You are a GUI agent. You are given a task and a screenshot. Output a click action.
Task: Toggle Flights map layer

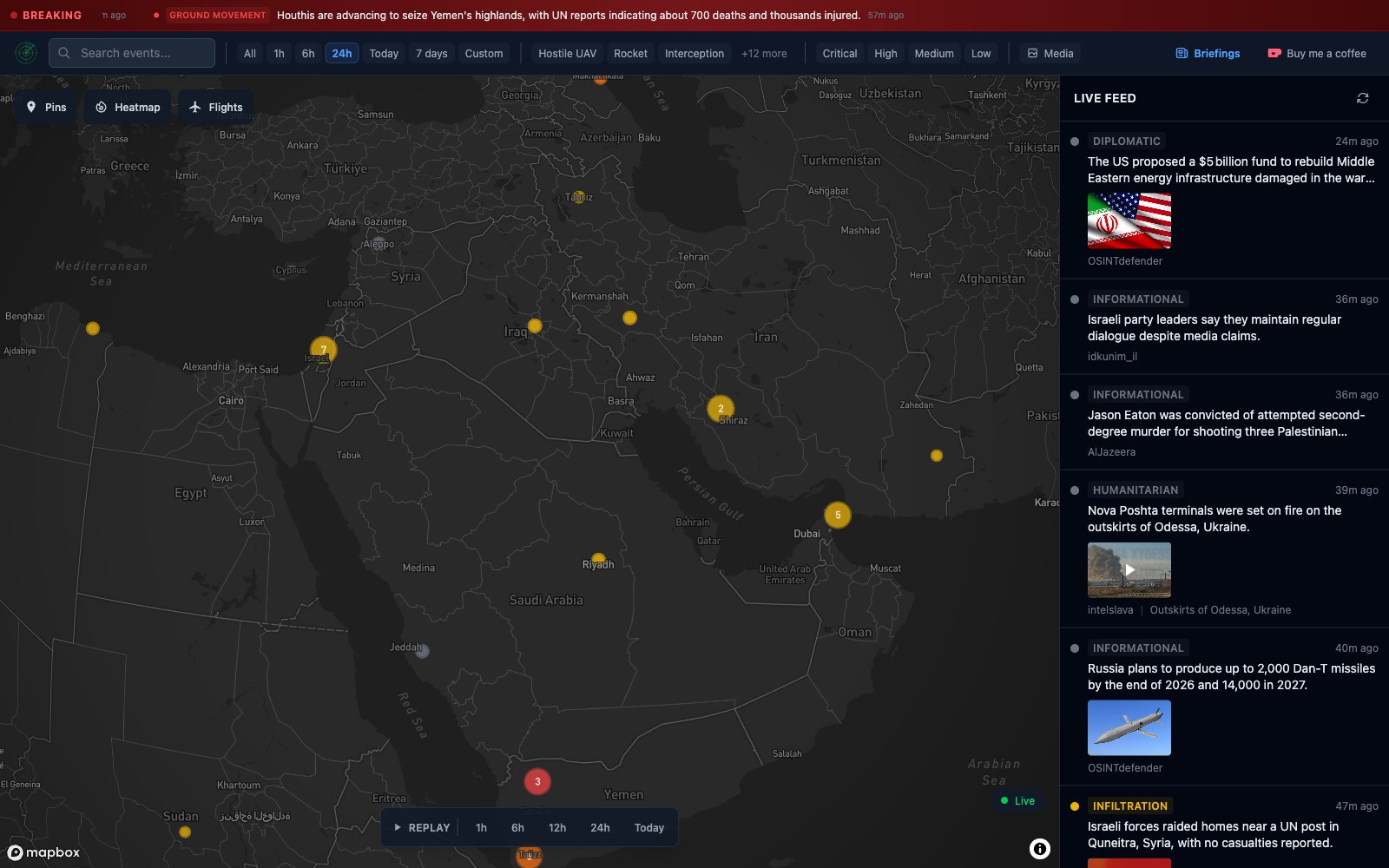(216, 108)
